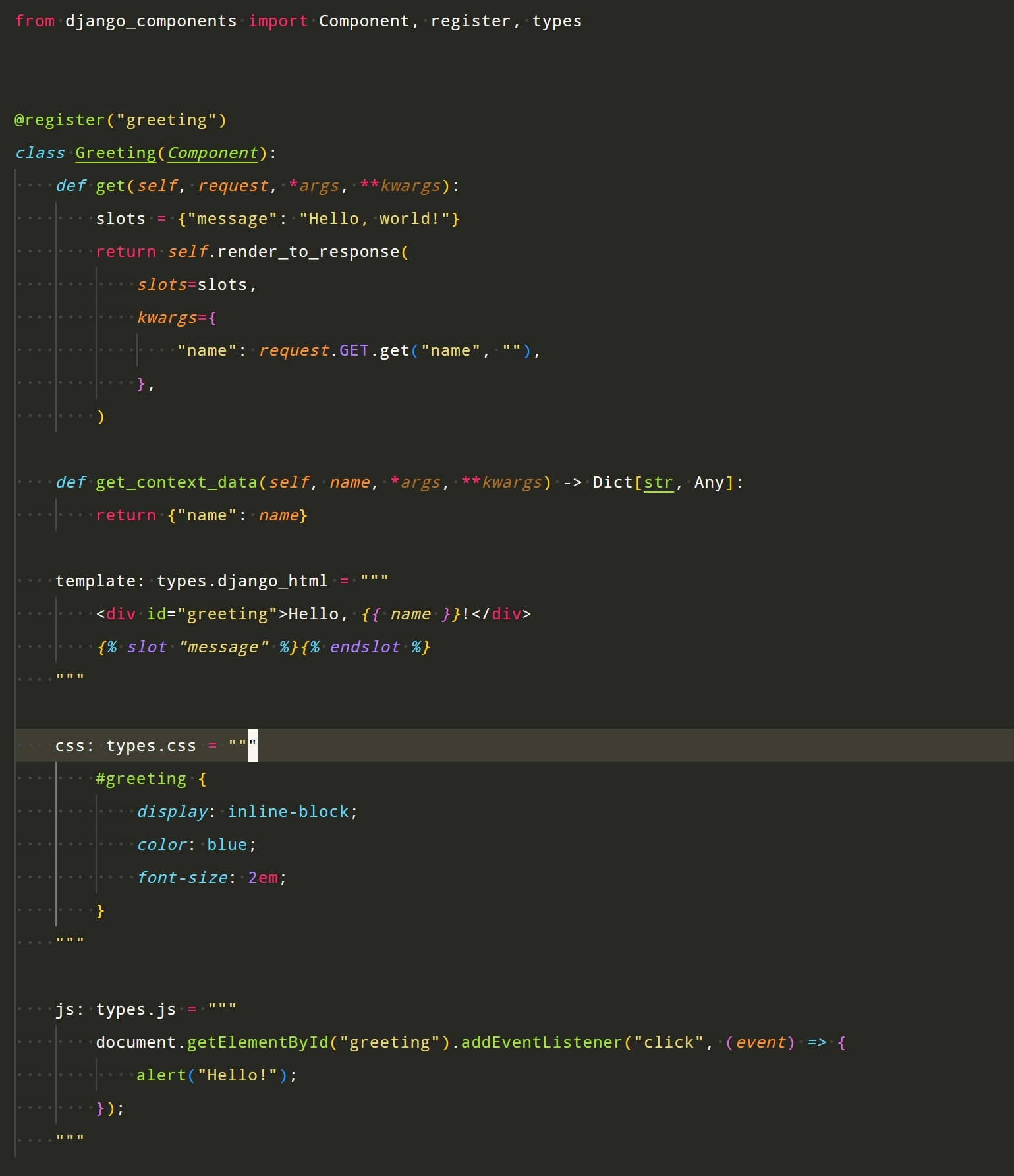Click the '{{ name }}' template variable
The image size is (1014, 1176).
[x=410, y=614]
